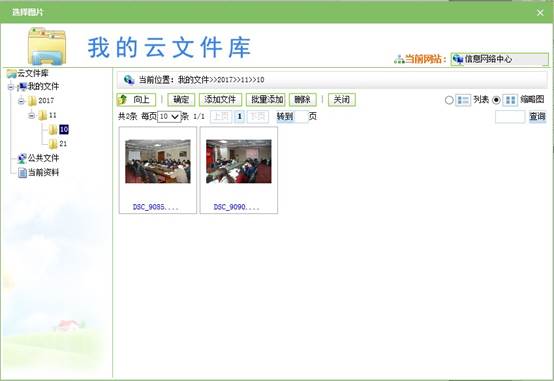Open the 信息网络中心 current website selector
Image resolution: width=554 pixels, height=381 pixels.
(500, 59)
